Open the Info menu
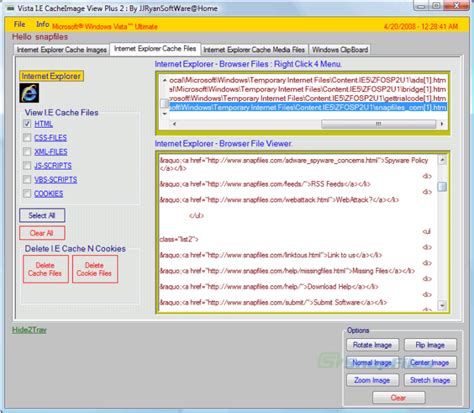Viewport: 474px width, 413px height. click(x=42, y=24)
